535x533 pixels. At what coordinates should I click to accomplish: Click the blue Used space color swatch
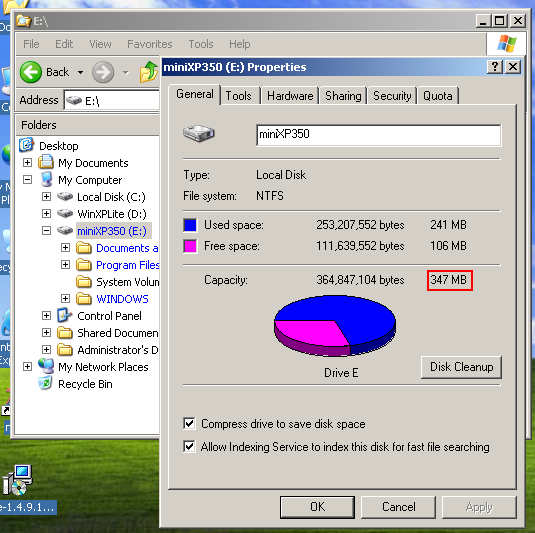click(x=190, y=225)
